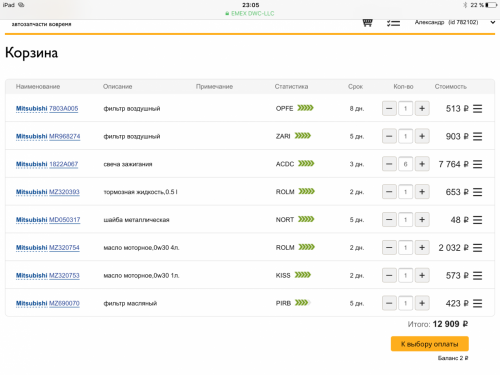
Task: Open row menu for the 513 ₽ item
Action: [477, 109]
